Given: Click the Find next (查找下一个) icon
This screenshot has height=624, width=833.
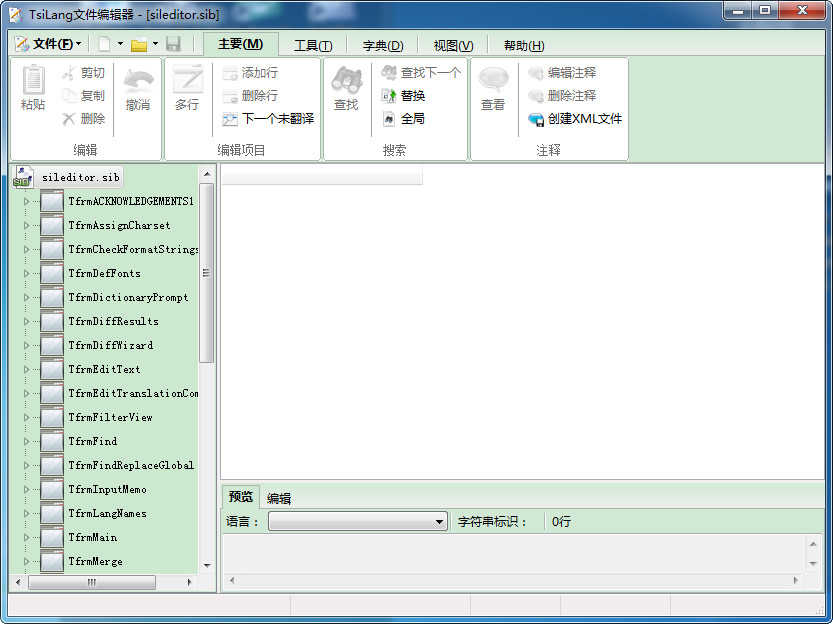Looking at the screenshot, I should [389, 73].
